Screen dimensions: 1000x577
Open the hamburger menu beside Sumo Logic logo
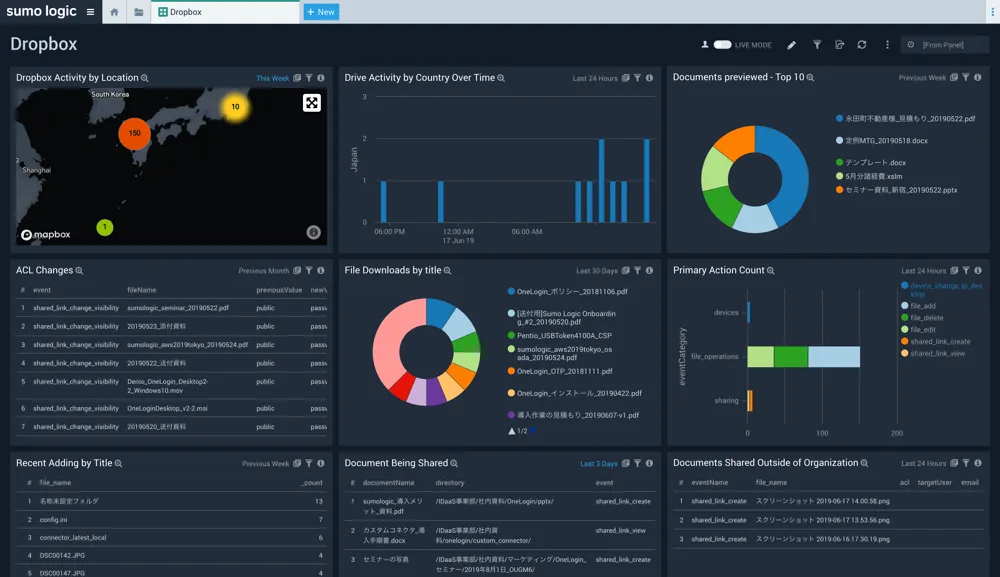pos(90,12)
